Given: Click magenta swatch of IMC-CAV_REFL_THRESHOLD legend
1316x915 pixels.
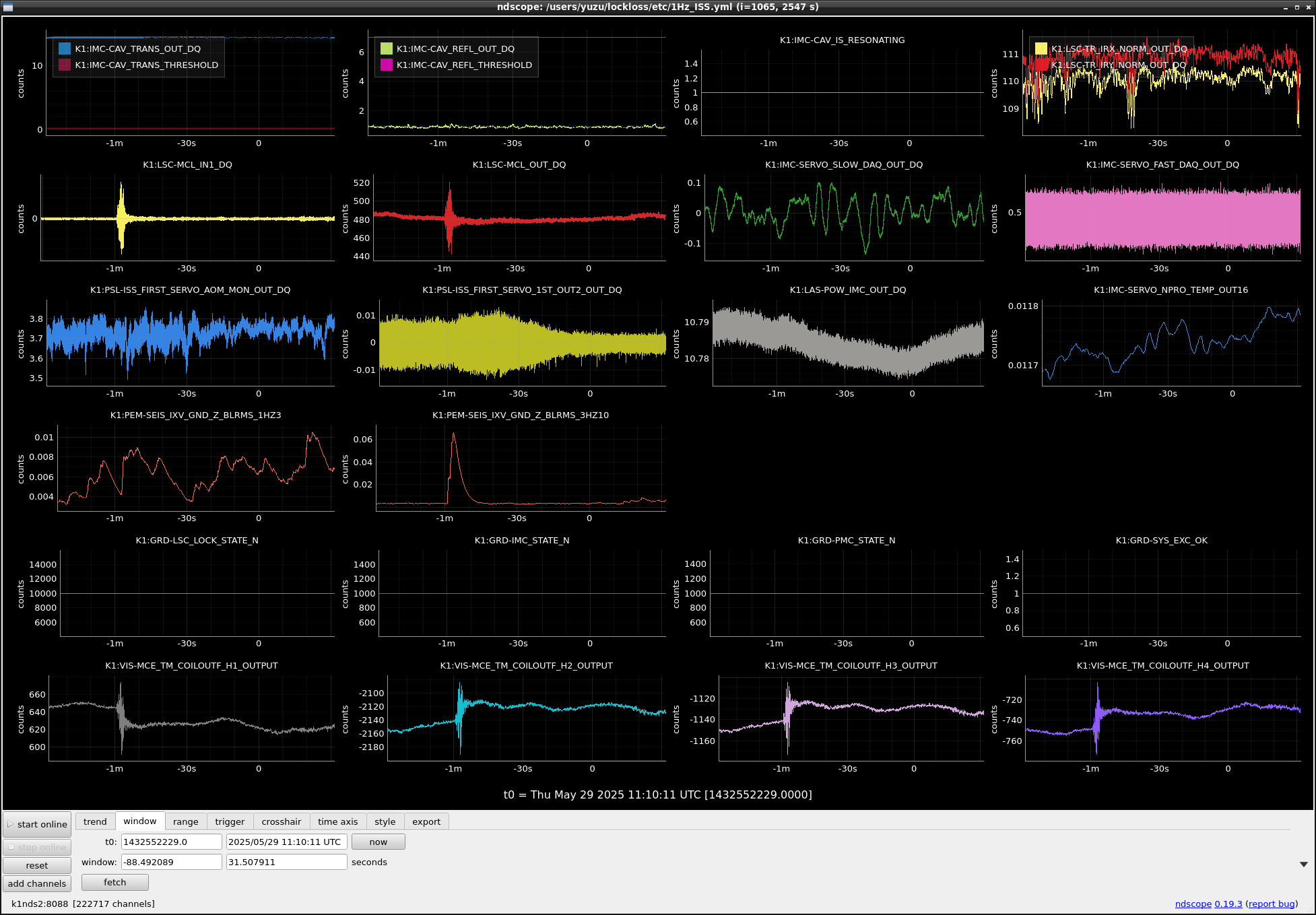Looking at the screenshot, I should point(387,65).
